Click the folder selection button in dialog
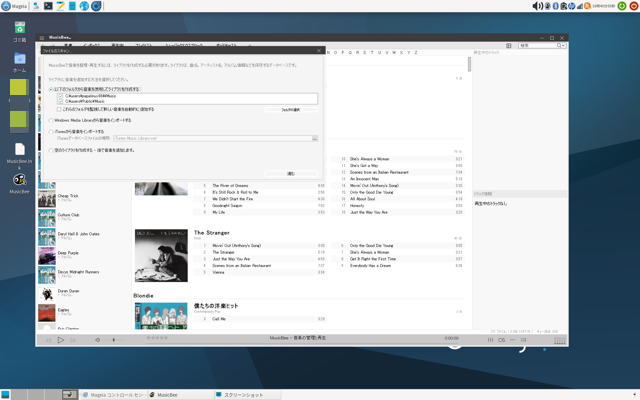 pos(290,109)
